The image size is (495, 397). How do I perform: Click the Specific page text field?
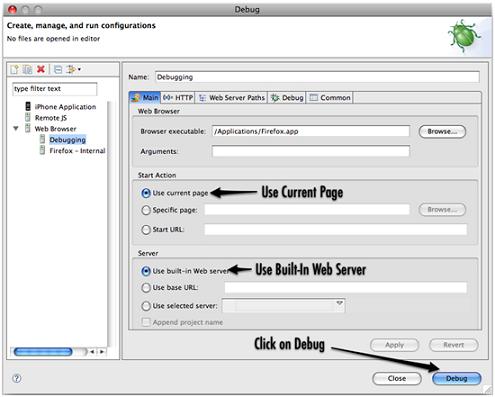pos(307,210)
